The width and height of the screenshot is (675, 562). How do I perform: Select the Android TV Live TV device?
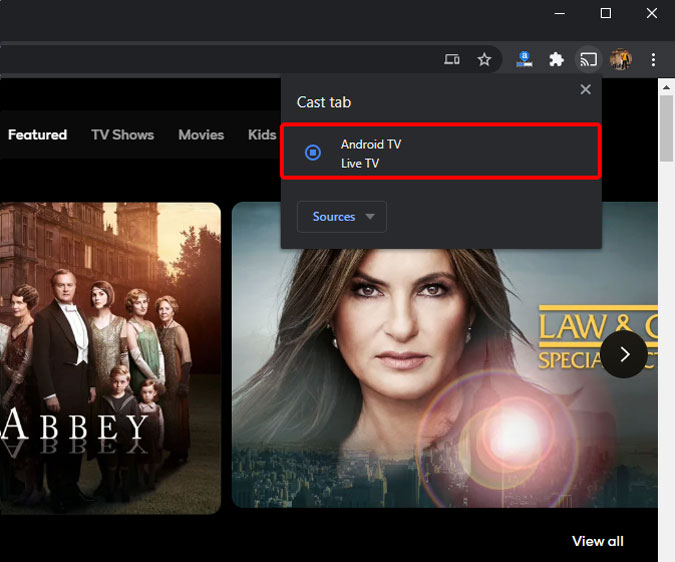tap(441, 151)
